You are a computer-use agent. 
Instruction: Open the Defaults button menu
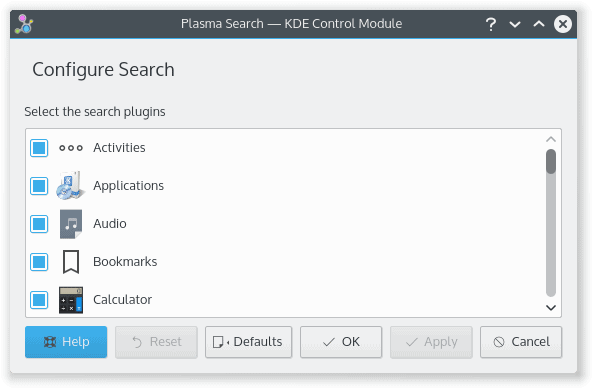coord(248,342)
